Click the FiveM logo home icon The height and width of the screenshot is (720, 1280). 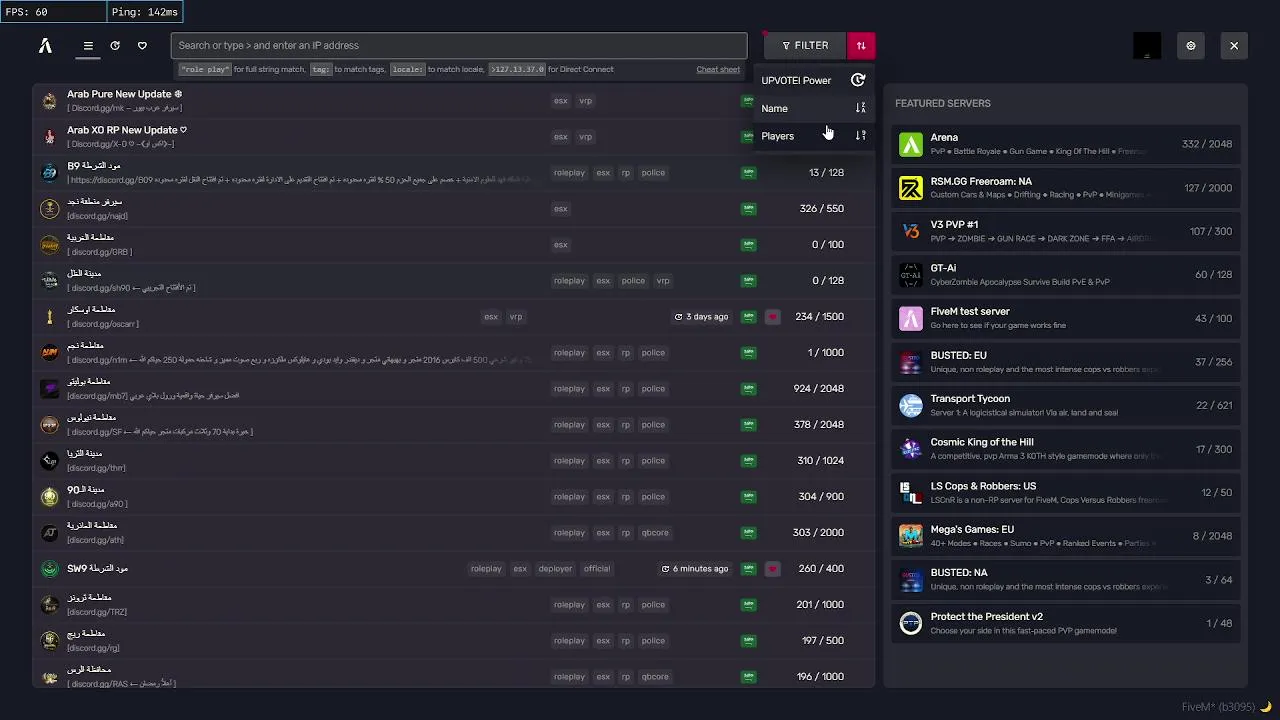pos(45,45)
